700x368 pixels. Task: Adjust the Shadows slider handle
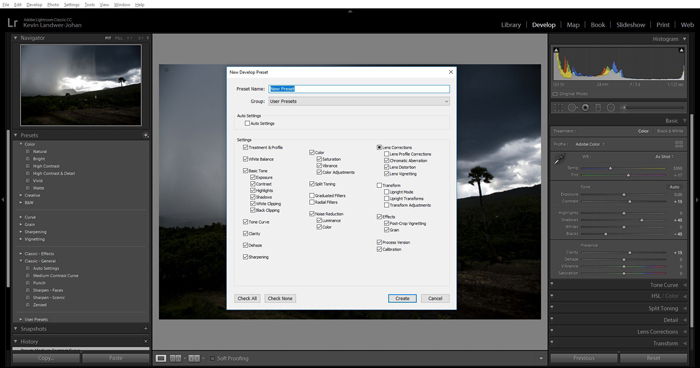642,220
